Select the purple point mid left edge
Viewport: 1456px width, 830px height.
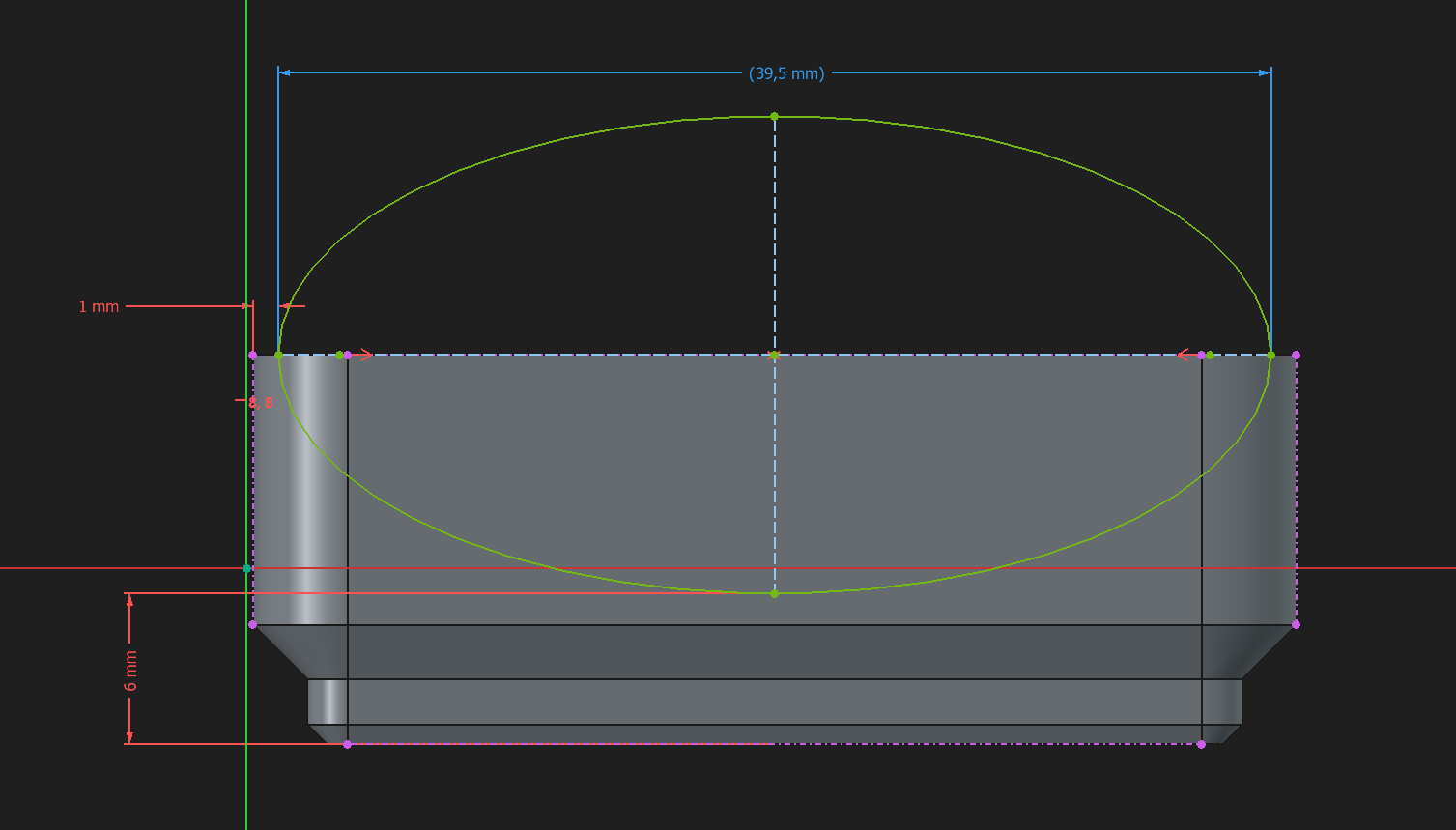coord(253,624)
